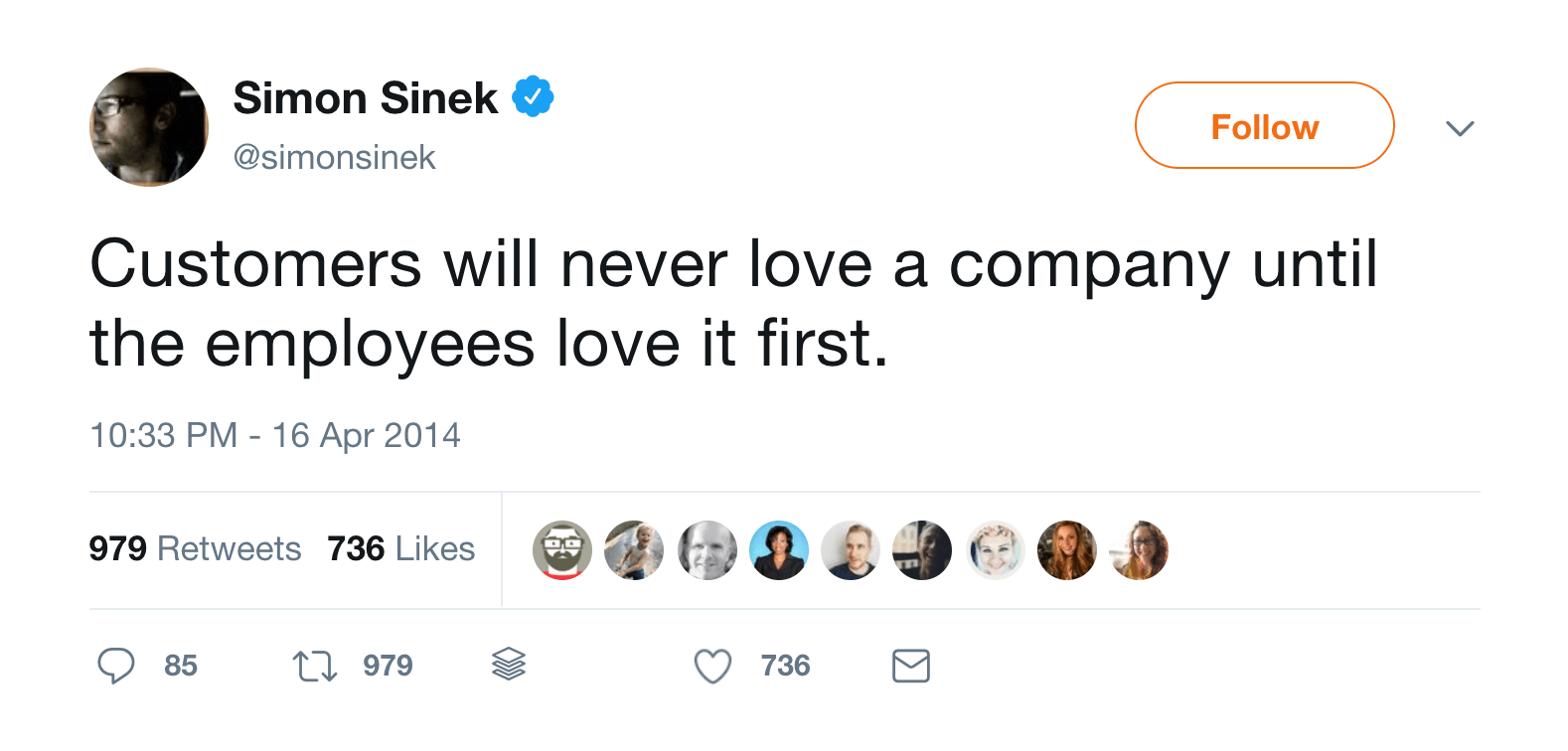The image size is (1568, 751).
Task: Click the grayscale bald man avatar
Action: (x=706, y=550)
